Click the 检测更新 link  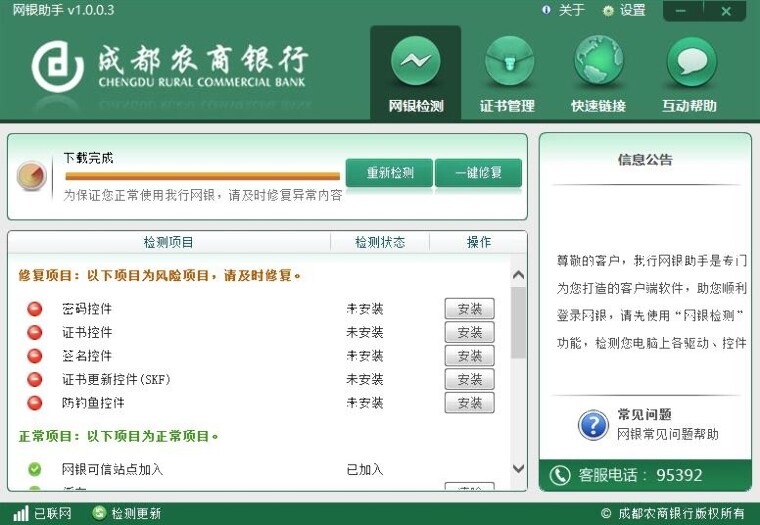(x=136, y=513)
